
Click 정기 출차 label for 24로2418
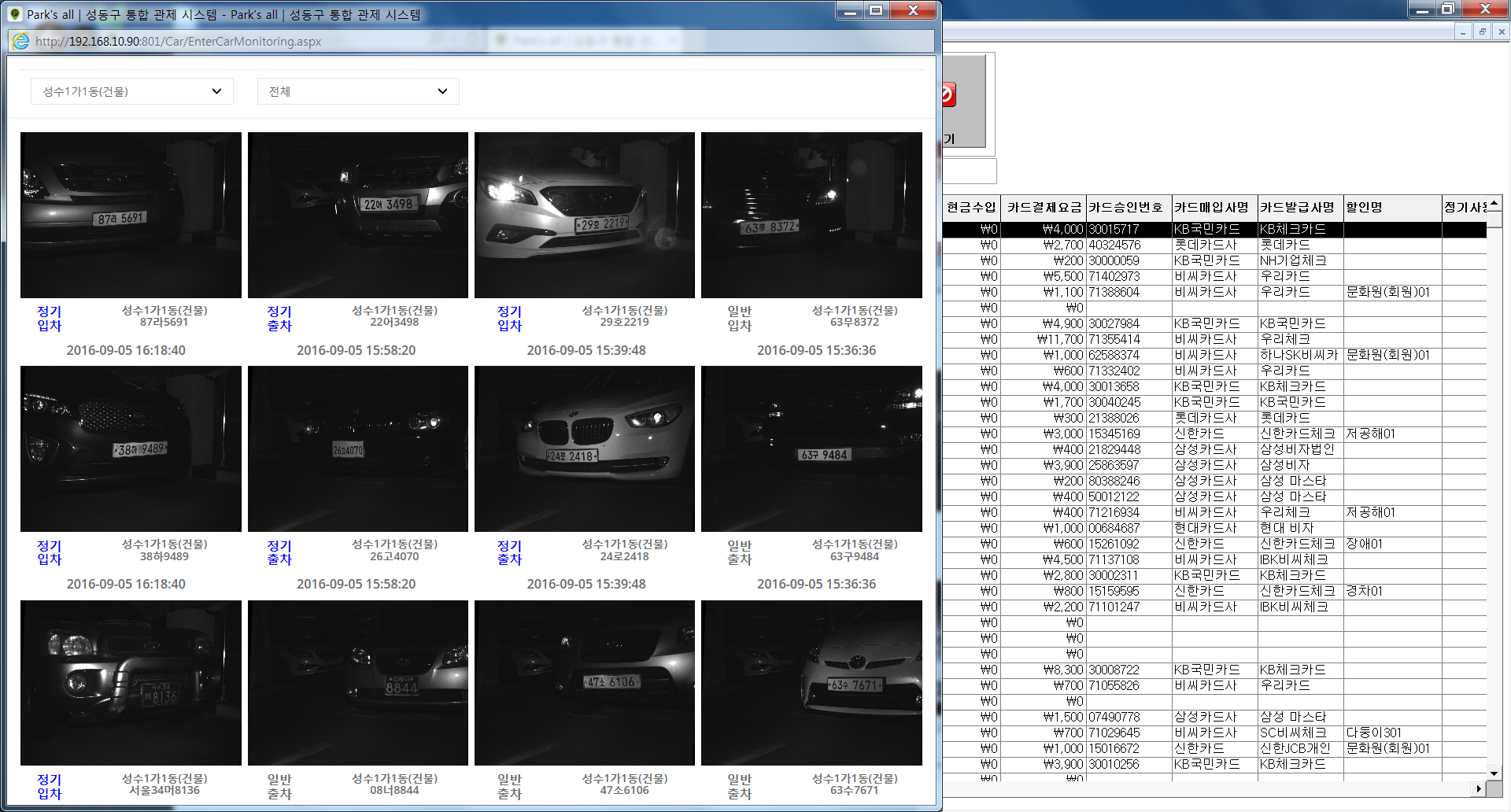[x=509, y=552]
